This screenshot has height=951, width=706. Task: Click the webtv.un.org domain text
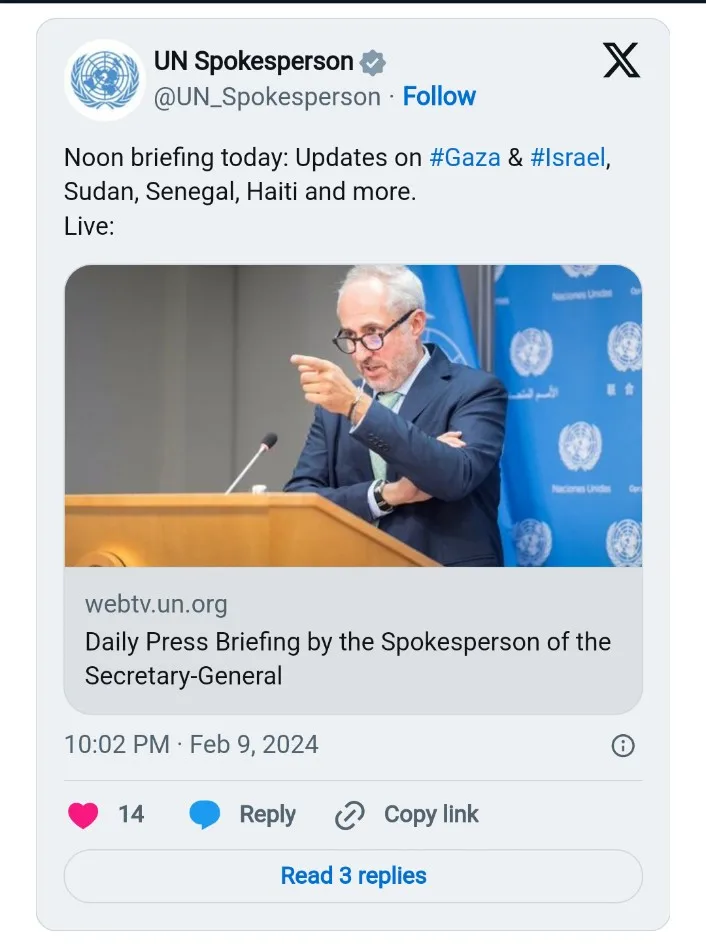[156, 604]
